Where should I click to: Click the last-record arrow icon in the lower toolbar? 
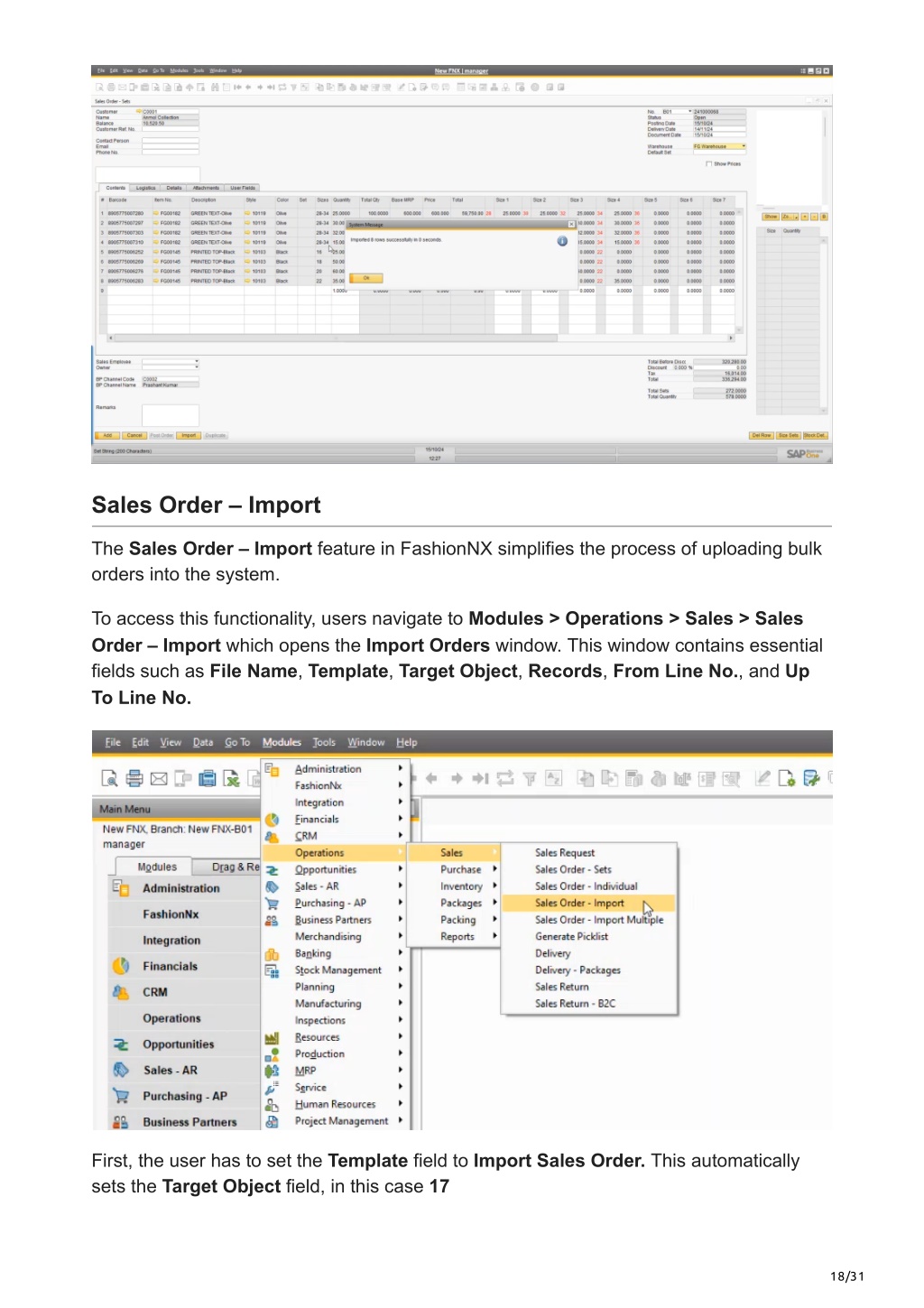tap(480, 778)
